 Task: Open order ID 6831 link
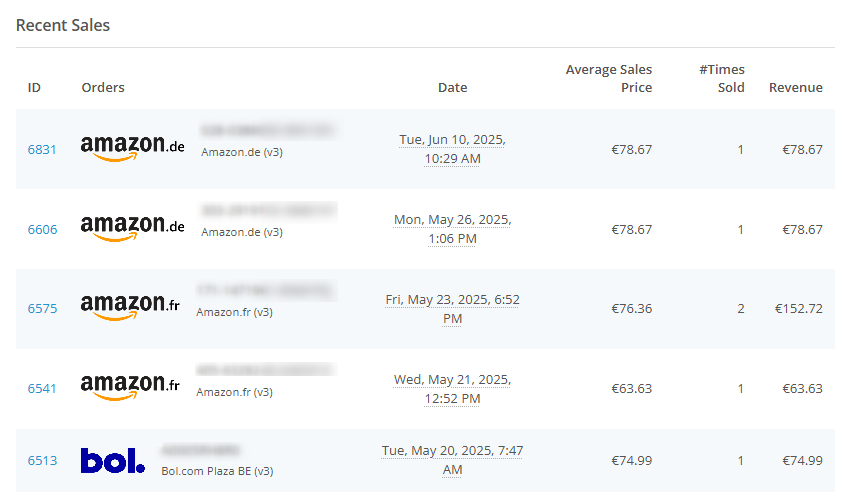coord(42,149)
